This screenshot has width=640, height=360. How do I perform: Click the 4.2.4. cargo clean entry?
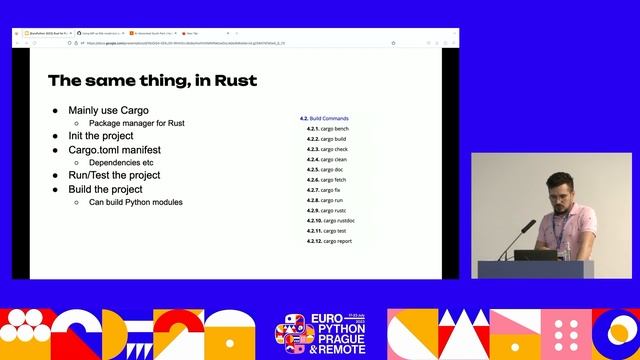coord(327,159)
